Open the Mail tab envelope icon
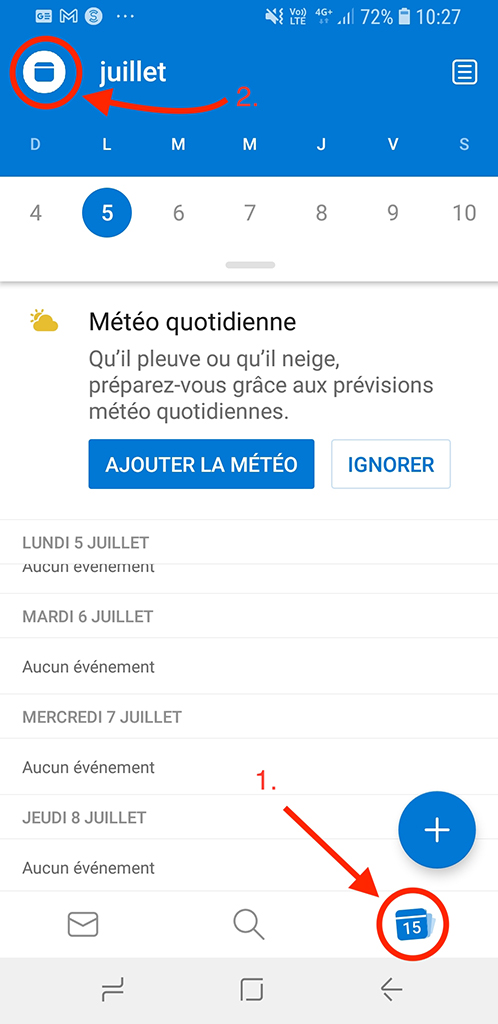Viewport: 498px width, 1024px height. 83,924
